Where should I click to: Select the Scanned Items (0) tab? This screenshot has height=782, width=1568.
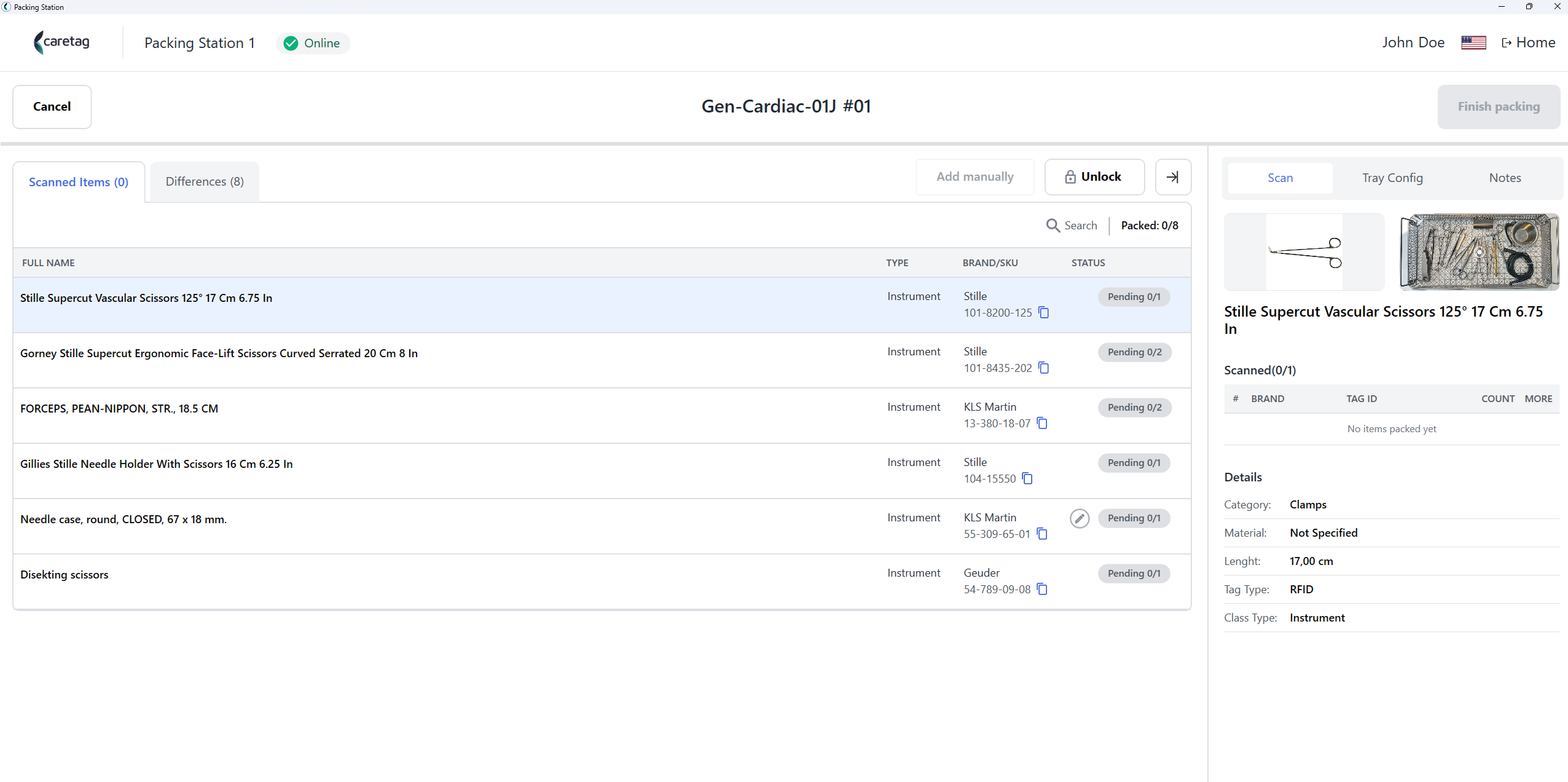tap(79, 182)
